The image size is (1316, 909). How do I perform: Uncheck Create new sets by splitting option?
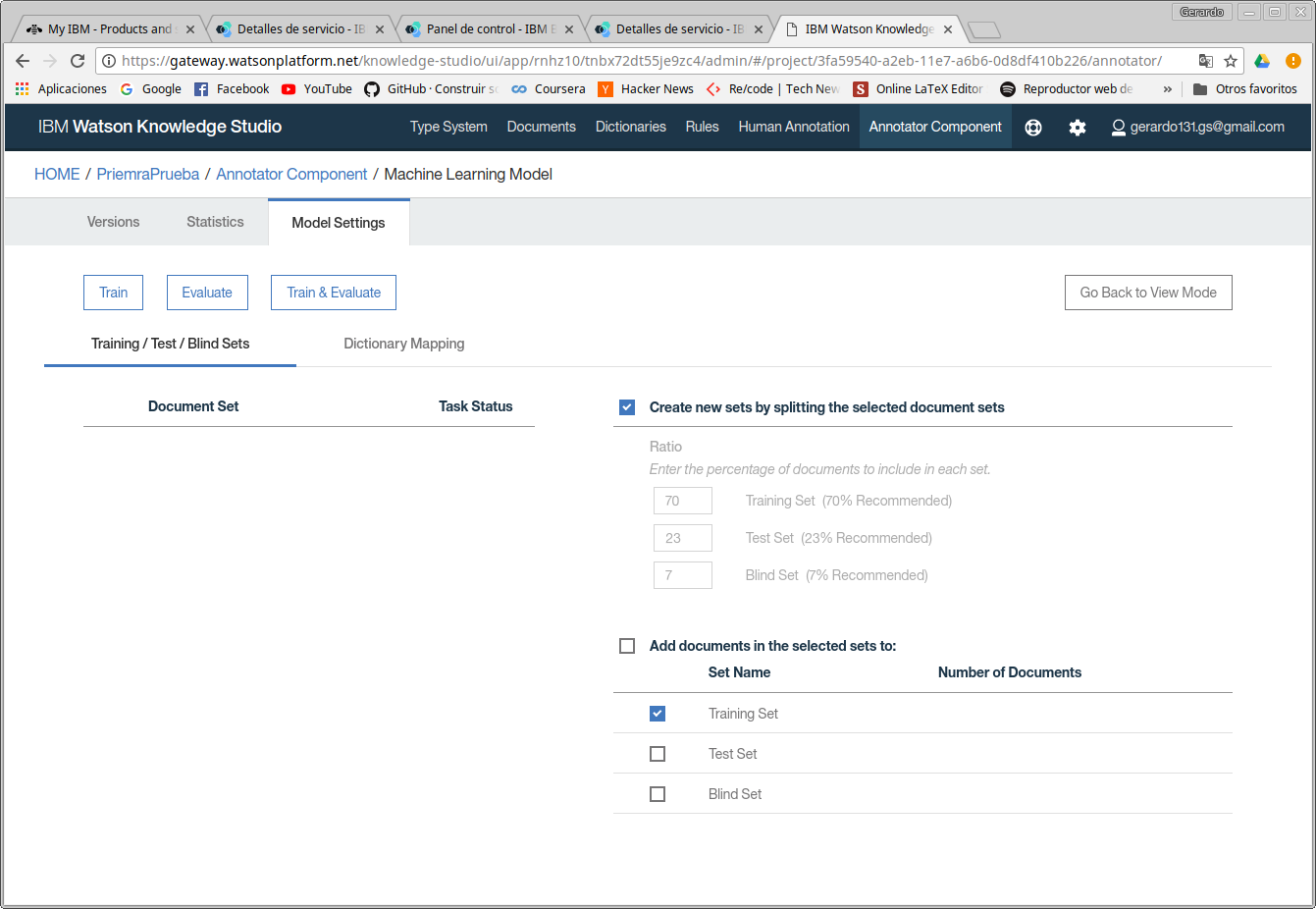click(x=627, y=407)
